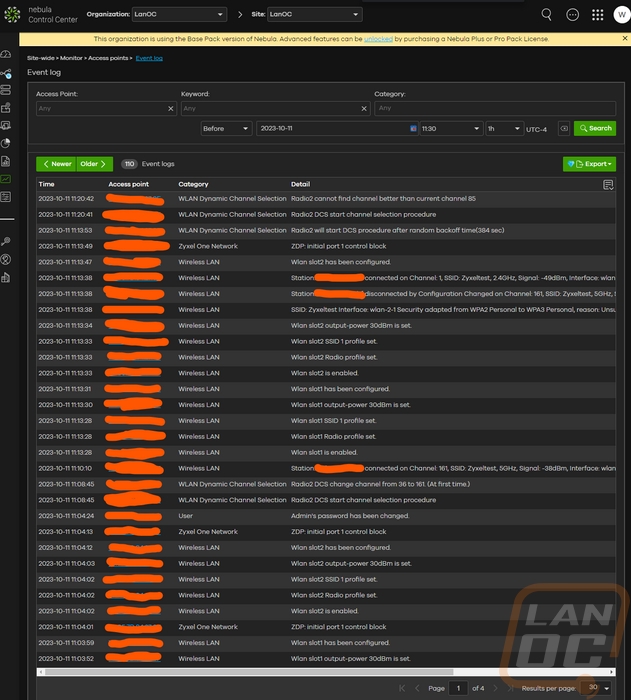Click the Access point column header
The width and height of the screenshot is (631, 700).
[129, 184]
